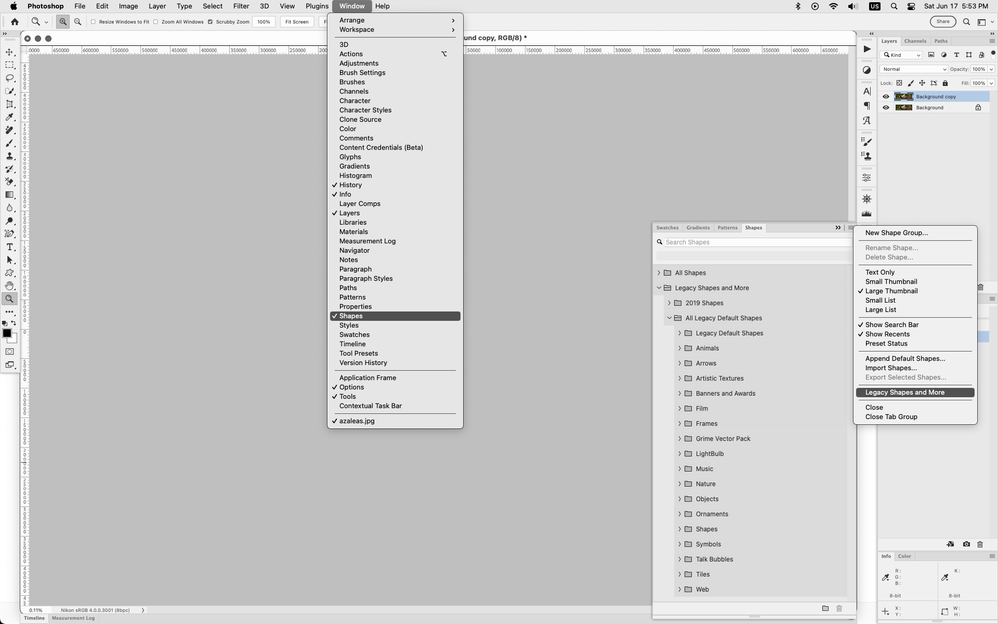Switch to the Color tab
The image size is (998, 624).
pos(904,556)
